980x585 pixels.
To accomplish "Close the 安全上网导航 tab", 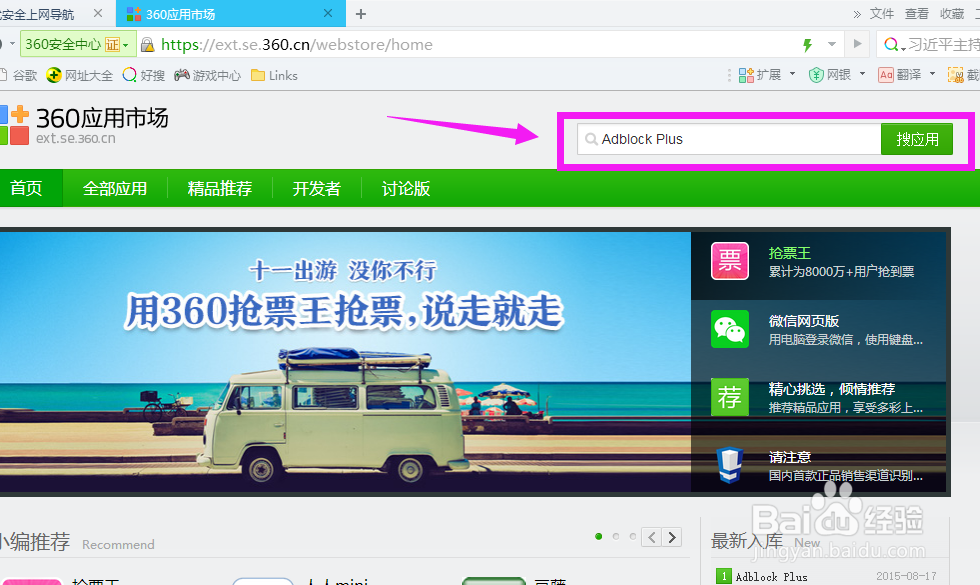I will pos(98,13).
